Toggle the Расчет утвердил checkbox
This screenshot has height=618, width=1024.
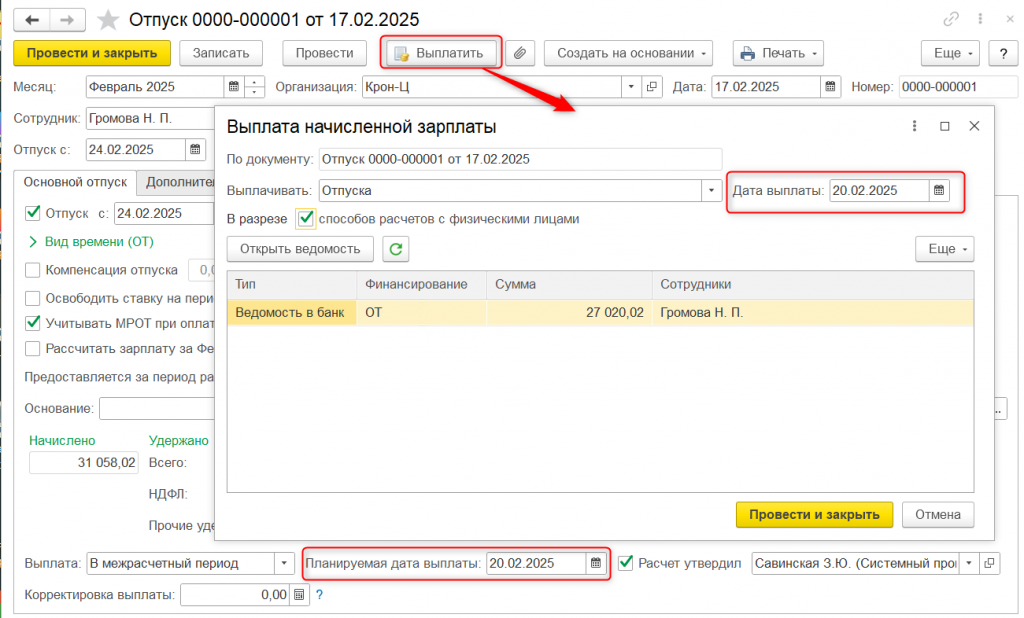(x=626, y=562)
